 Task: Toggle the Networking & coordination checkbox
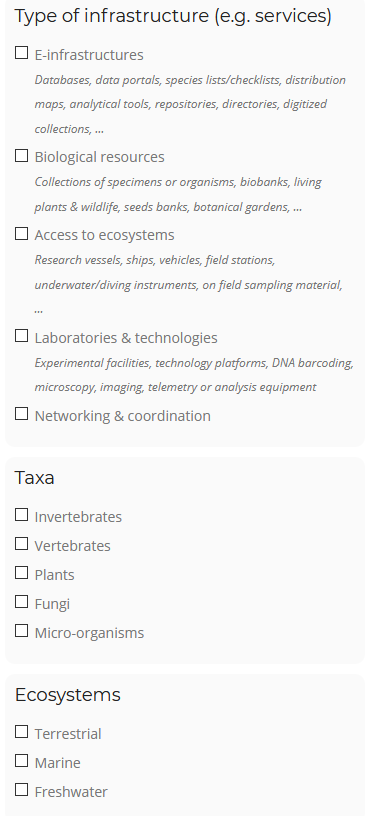[x=21, y=414]
